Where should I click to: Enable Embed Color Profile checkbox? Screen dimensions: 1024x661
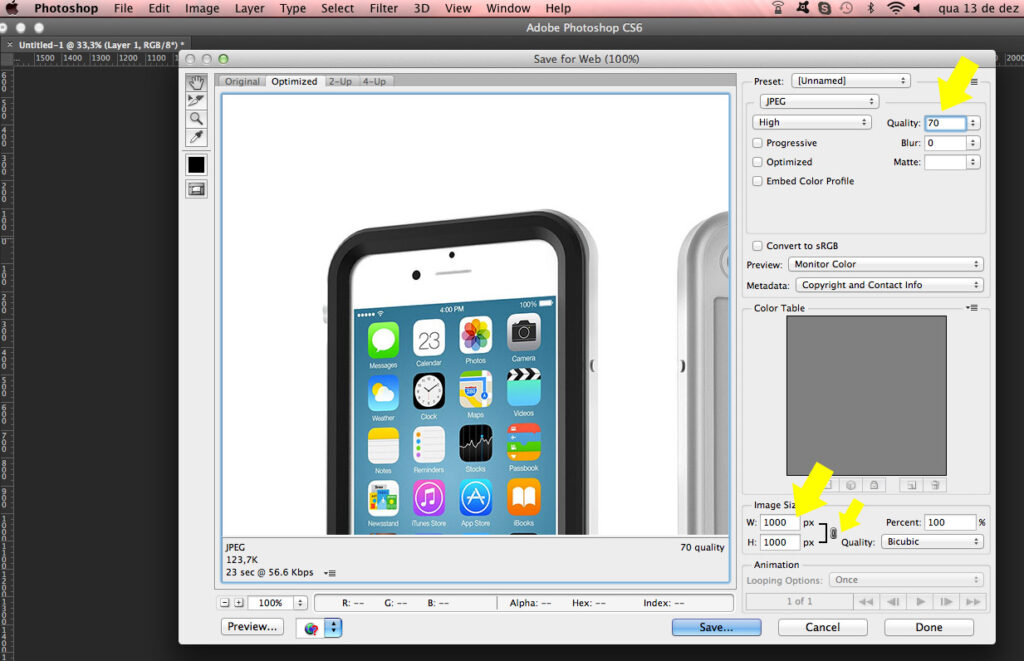758,181
